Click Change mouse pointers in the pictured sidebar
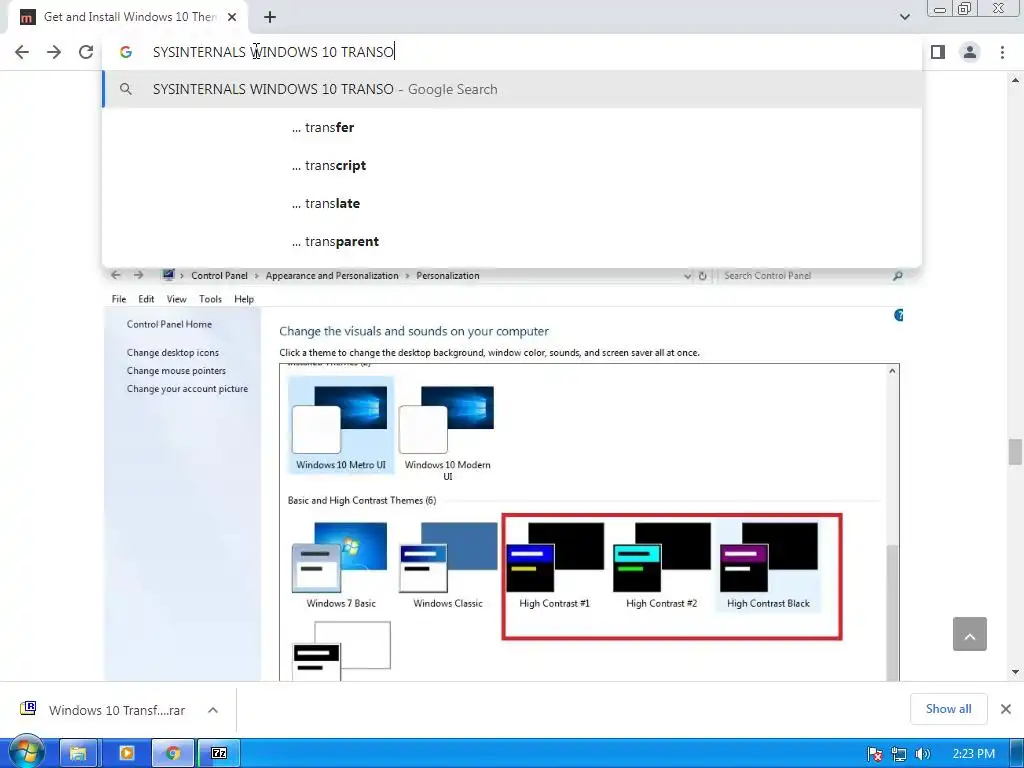Image resolution: width=1024 pixels, height=768 pixels. [x=176, y=371]
